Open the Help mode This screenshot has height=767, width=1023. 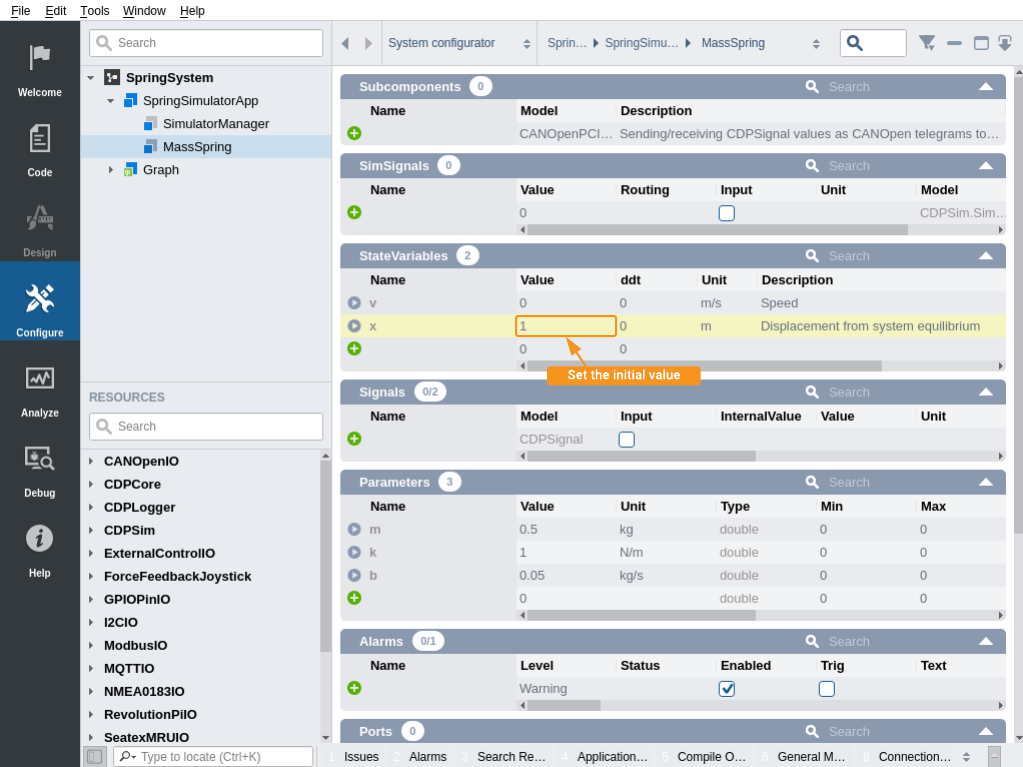(x=40, y=548)
